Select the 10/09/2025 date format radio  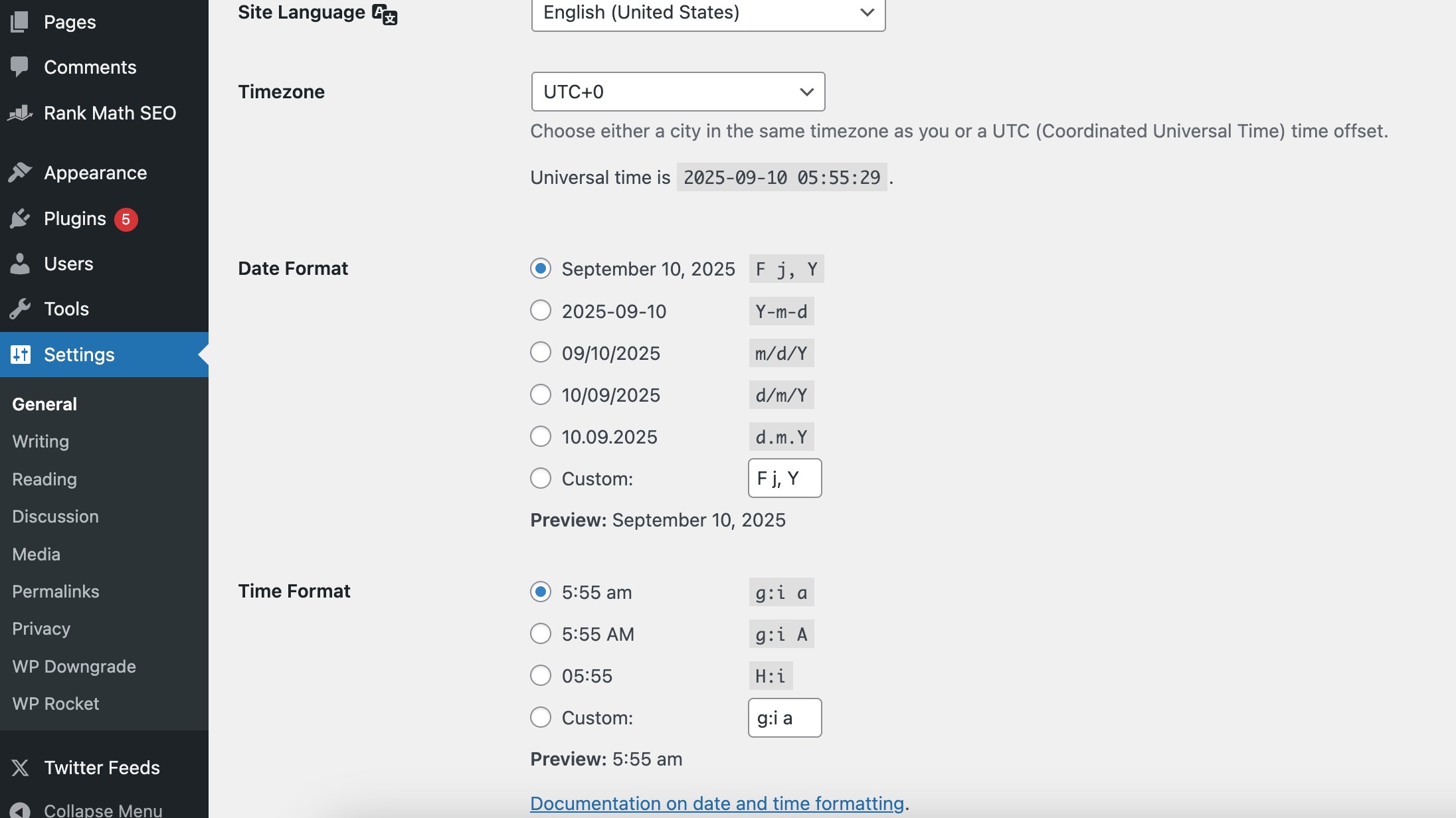point(541,394)
